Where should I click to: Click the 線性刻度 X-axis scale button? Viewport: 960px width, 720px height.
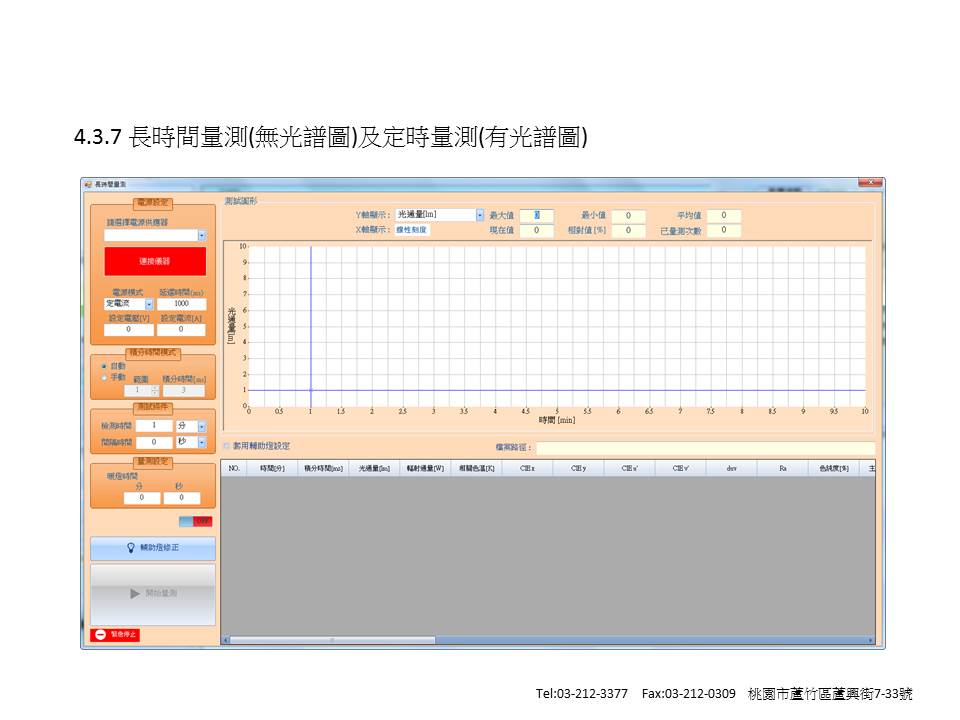(412, 230)
